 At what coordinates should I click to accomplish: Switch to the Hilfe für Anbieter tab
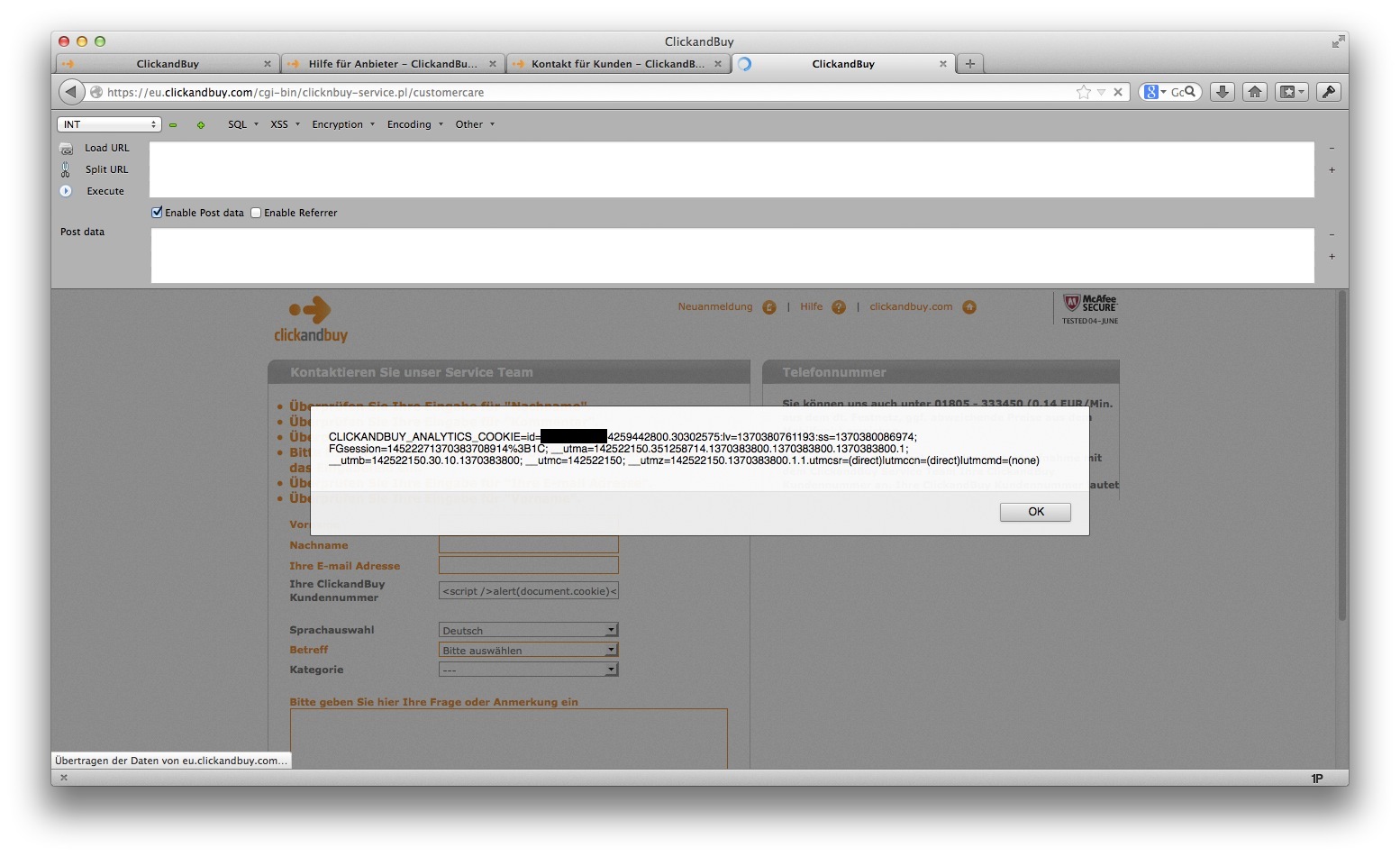[x=392, y=64]
